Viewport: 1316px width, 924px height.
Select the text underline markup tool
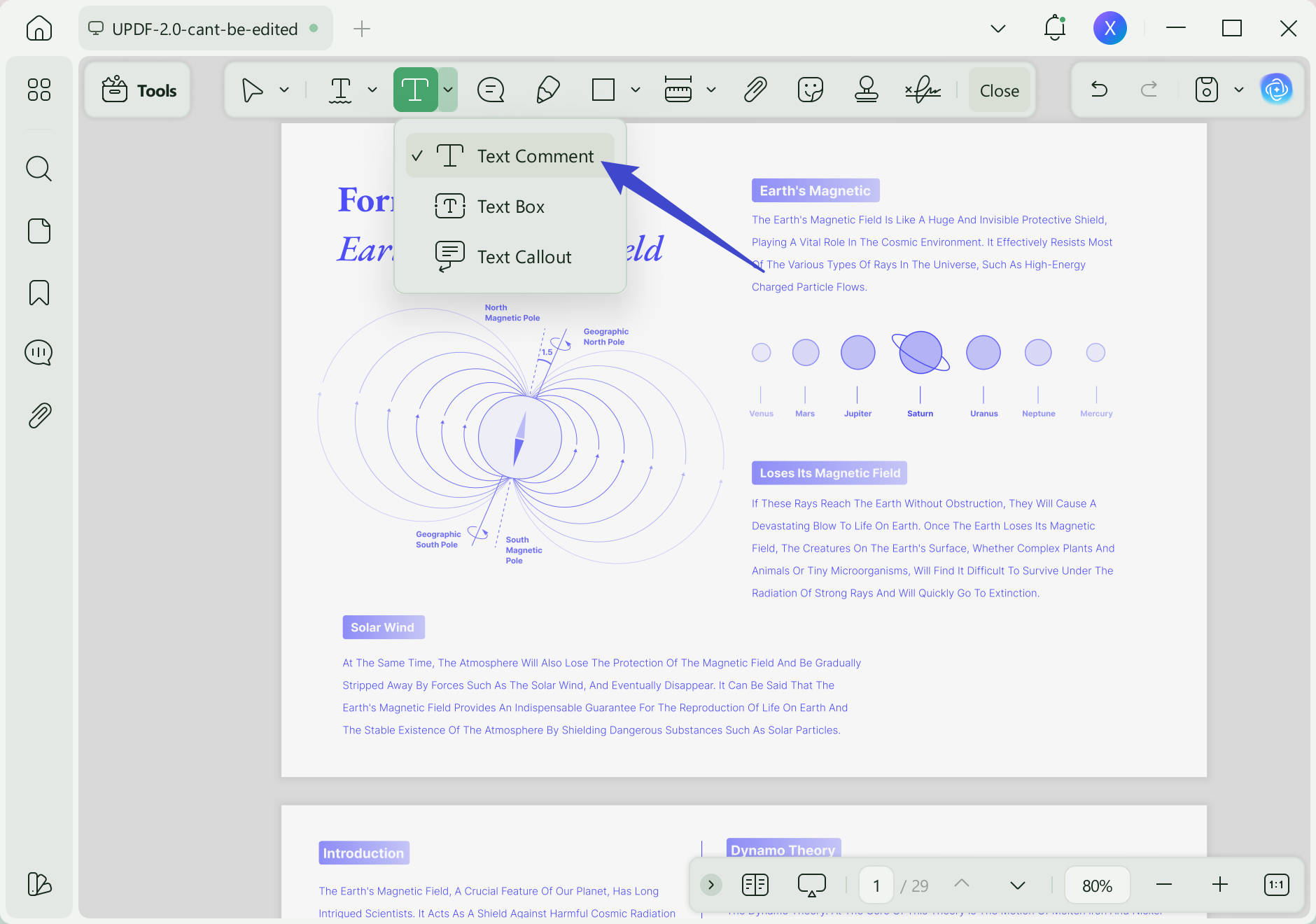click(341, 90)
